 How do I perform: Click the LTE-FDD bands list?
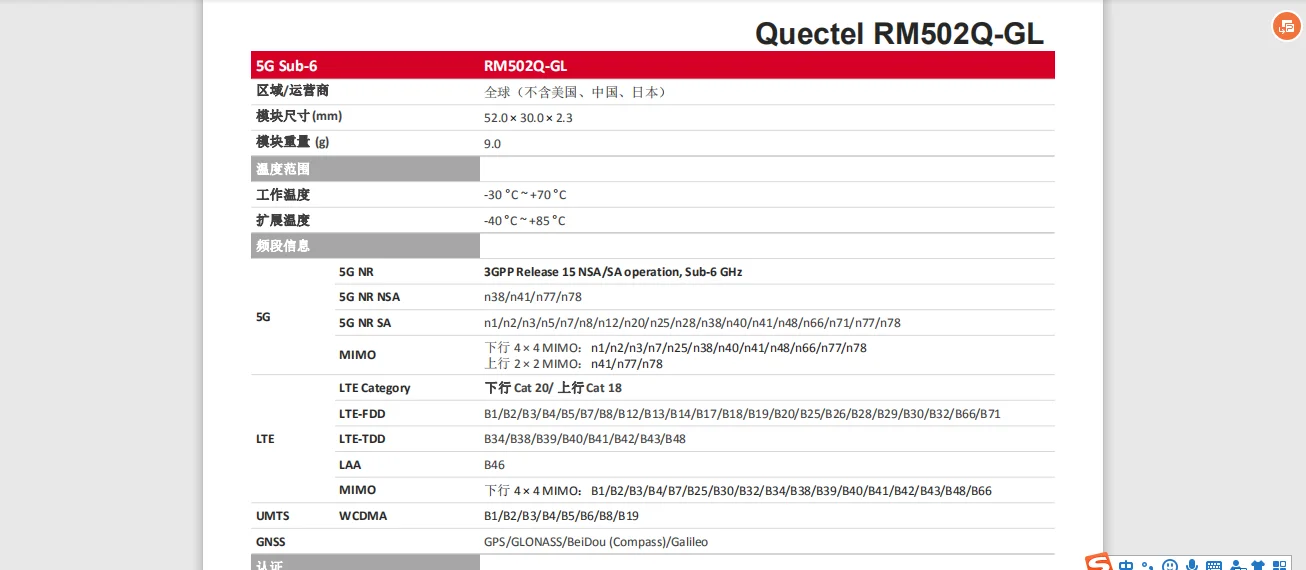pos(742,414)
